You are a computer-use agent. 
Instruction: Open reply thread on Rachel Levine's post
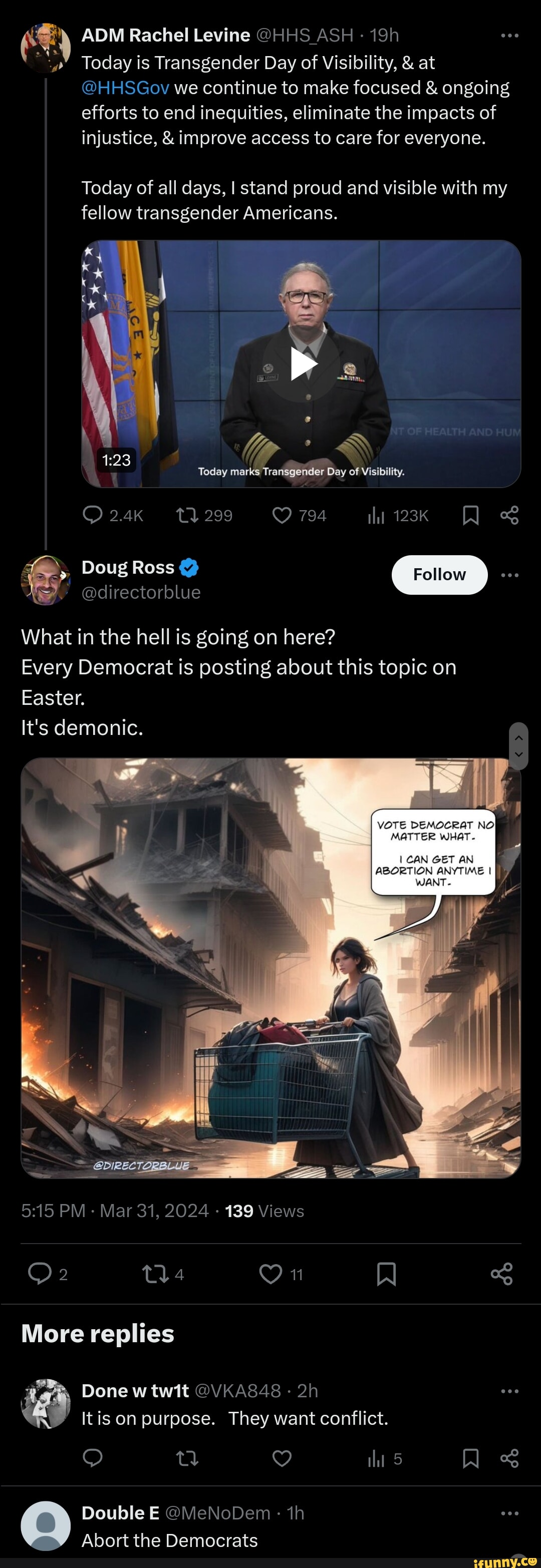93,516
